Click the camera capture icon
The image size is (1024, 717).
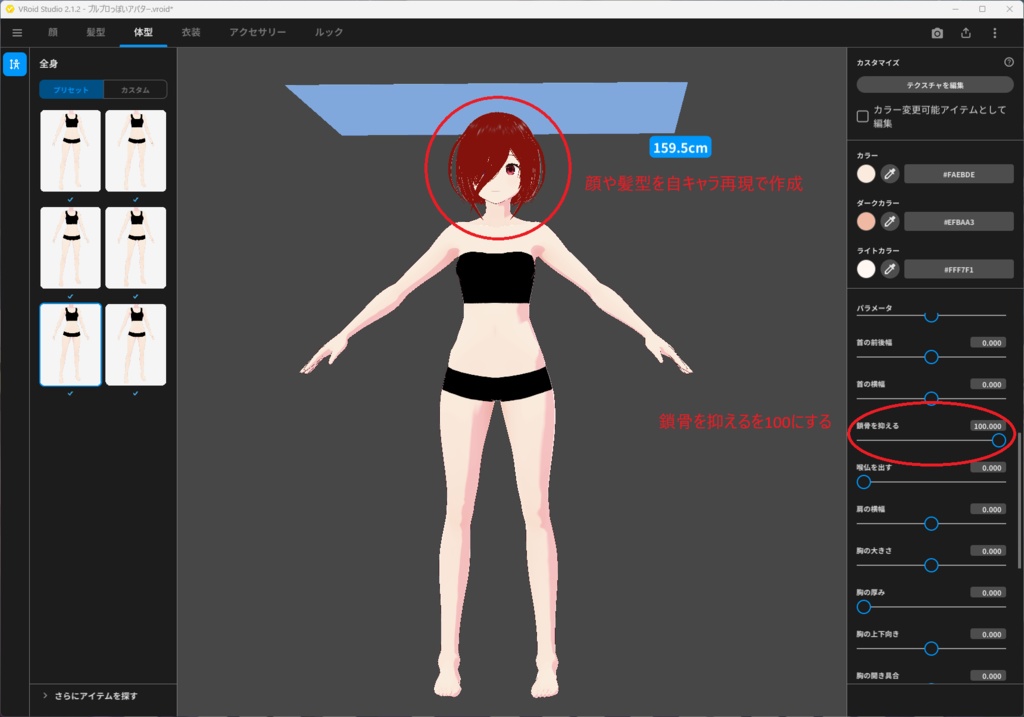pyautogui.click(x=937, y=33)
